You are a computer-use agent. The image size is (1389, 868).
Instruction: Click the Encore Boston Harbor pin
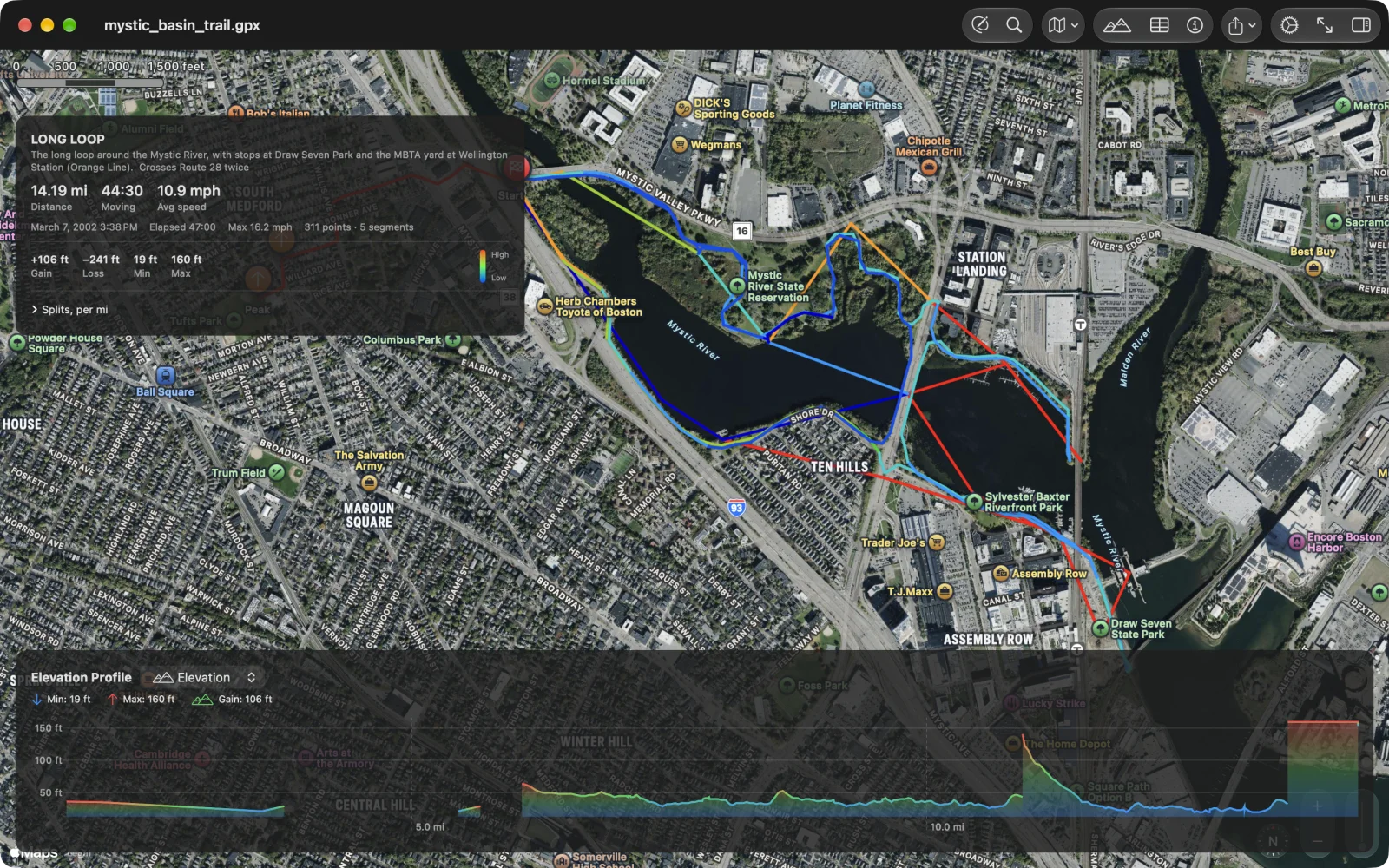pos(1296,542)
